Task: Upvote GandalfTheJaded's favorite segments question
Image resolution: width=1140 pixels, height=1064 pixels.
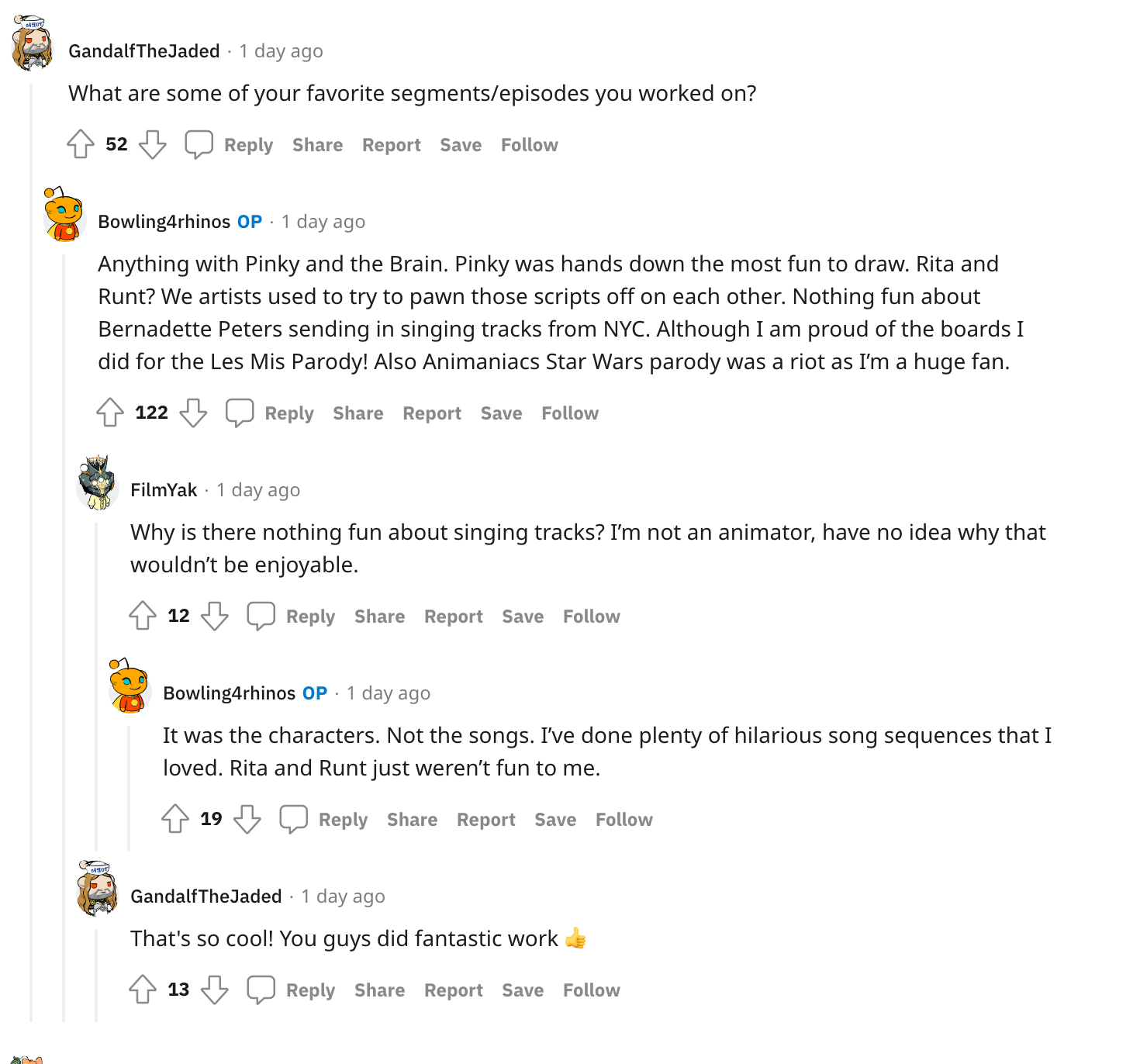Action: tap(81, 144)
